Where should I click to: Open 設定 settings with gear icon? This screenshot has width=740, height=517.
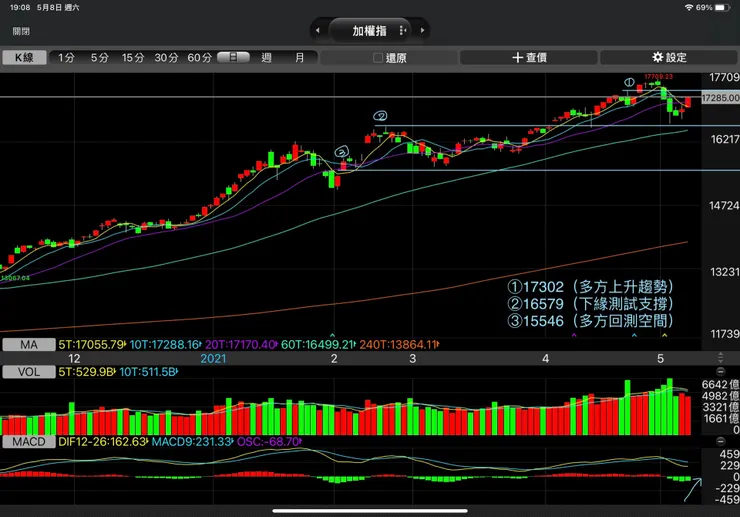point(669,58)
